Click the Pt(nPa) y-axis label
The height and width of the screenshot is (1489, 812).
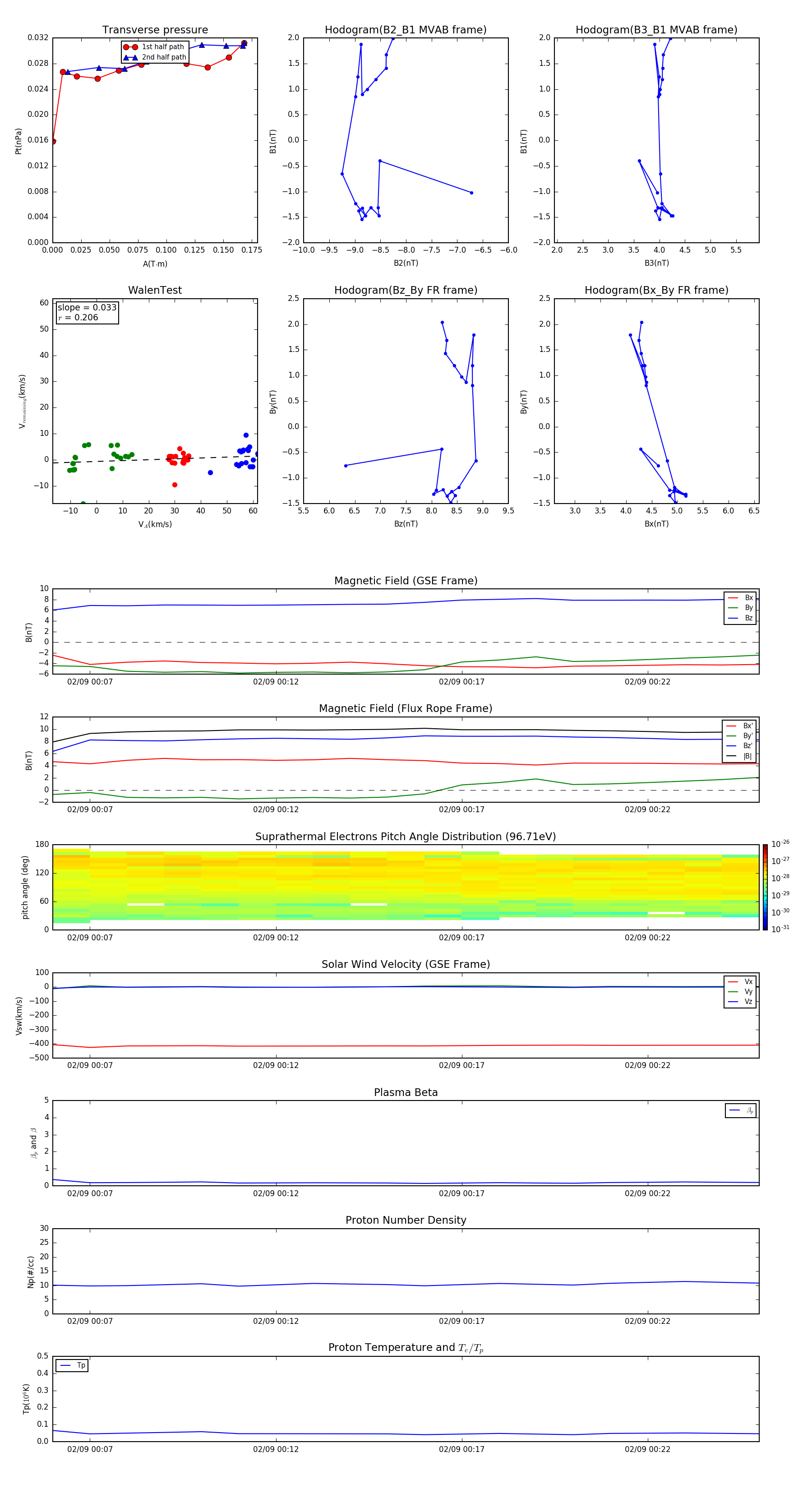click(18, 141)
